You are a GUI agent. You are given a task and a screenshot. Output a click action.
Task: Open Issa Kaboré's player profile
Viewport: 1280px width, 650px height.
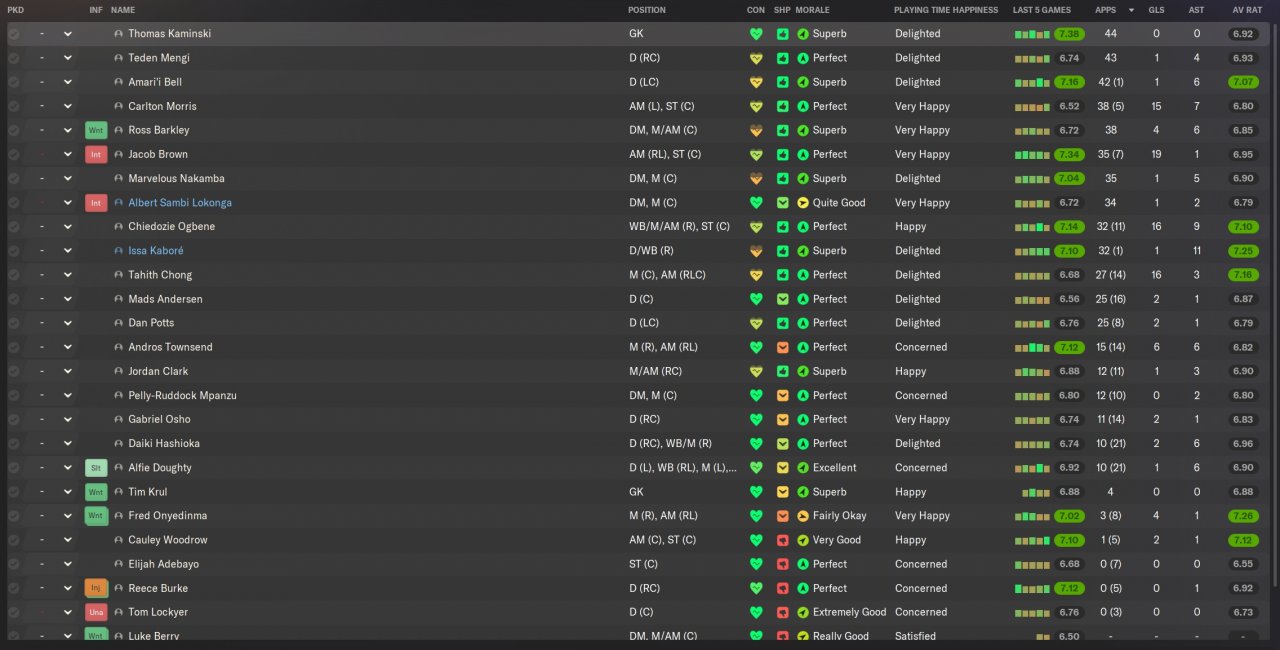[156, 251]
